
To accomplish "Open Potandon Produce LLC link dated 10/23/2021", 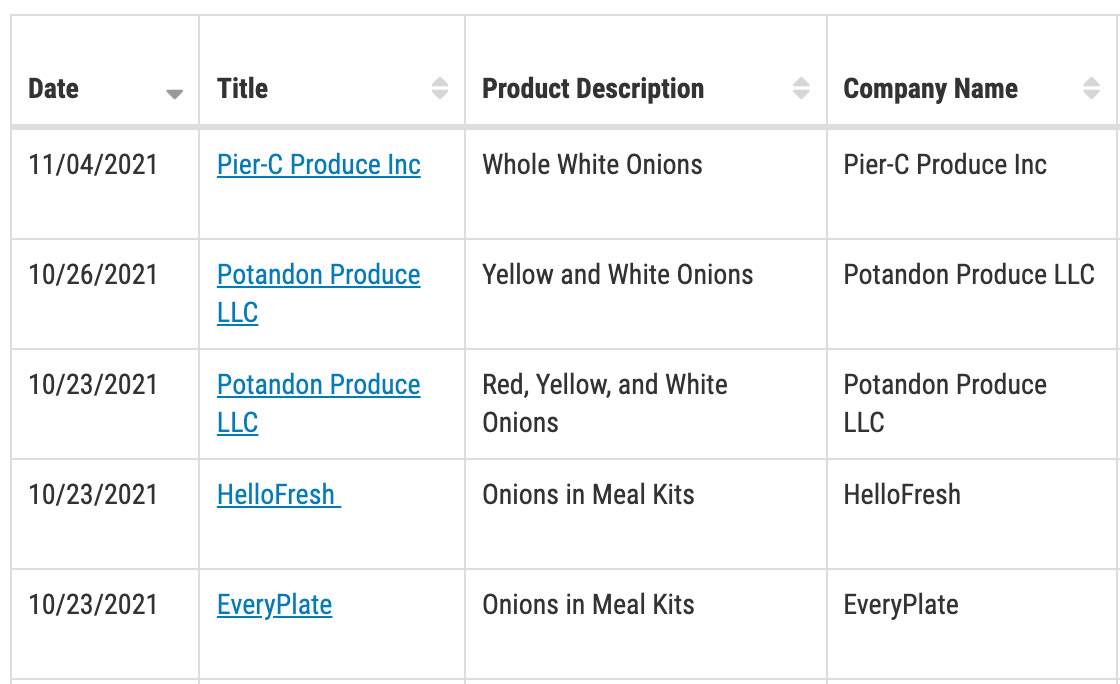I will (319, 403).
